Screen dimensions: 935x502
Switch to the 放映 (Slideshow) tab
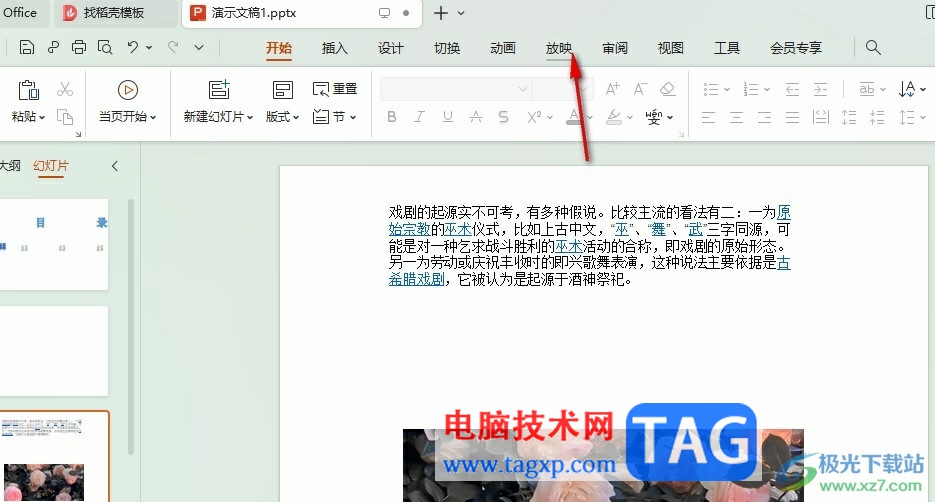[559, 48]
